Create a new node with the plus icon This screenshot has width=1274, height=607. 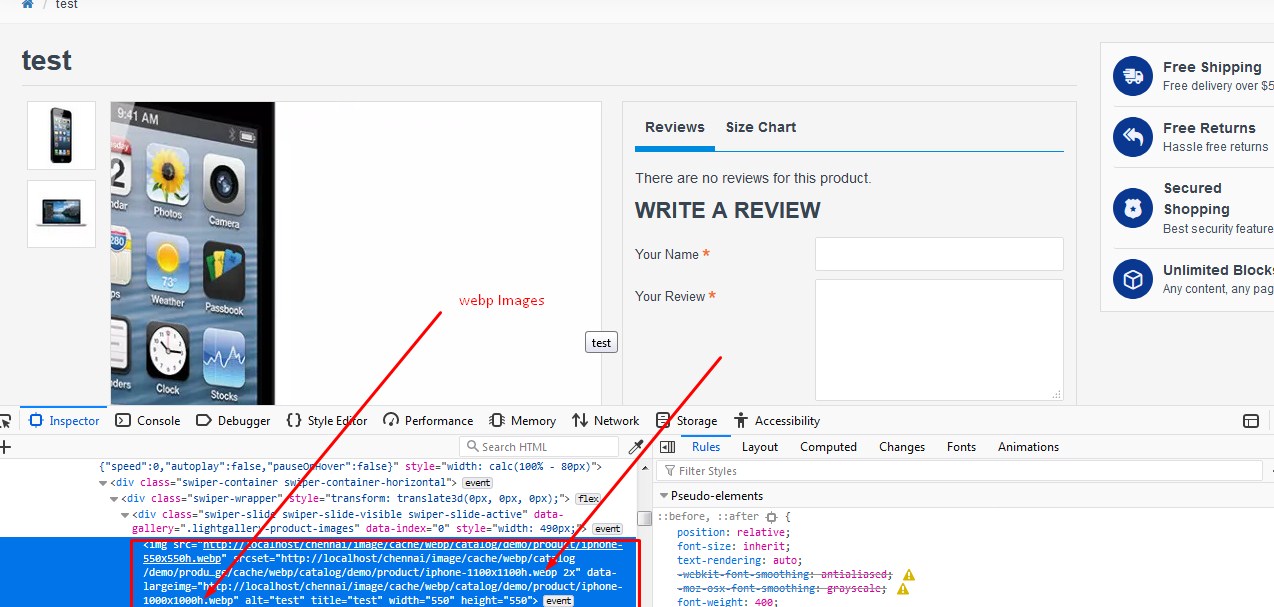click(5, 447)
